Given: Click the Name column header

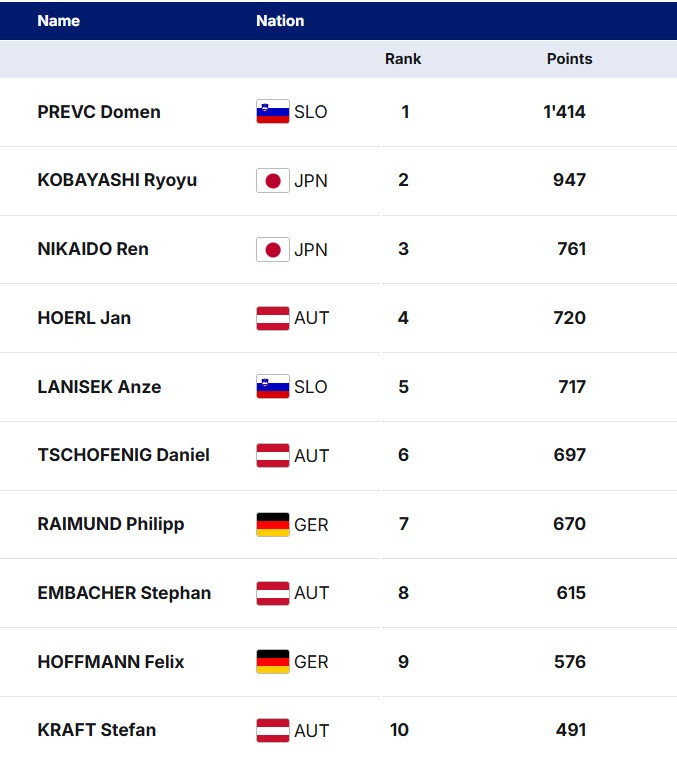Looking at the screenshot, I should (x=59, y=21).
